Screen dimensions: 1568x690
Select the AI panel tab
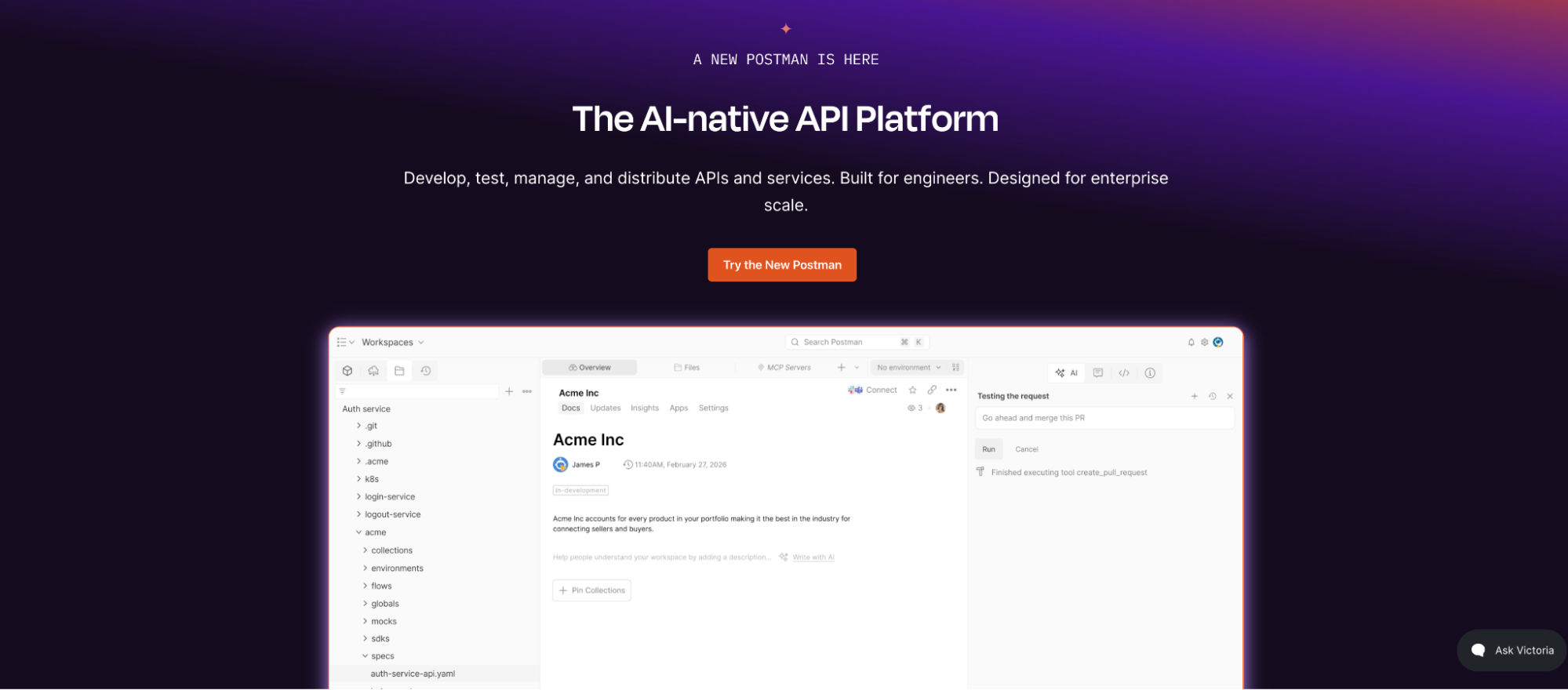tap(1067, 372)
